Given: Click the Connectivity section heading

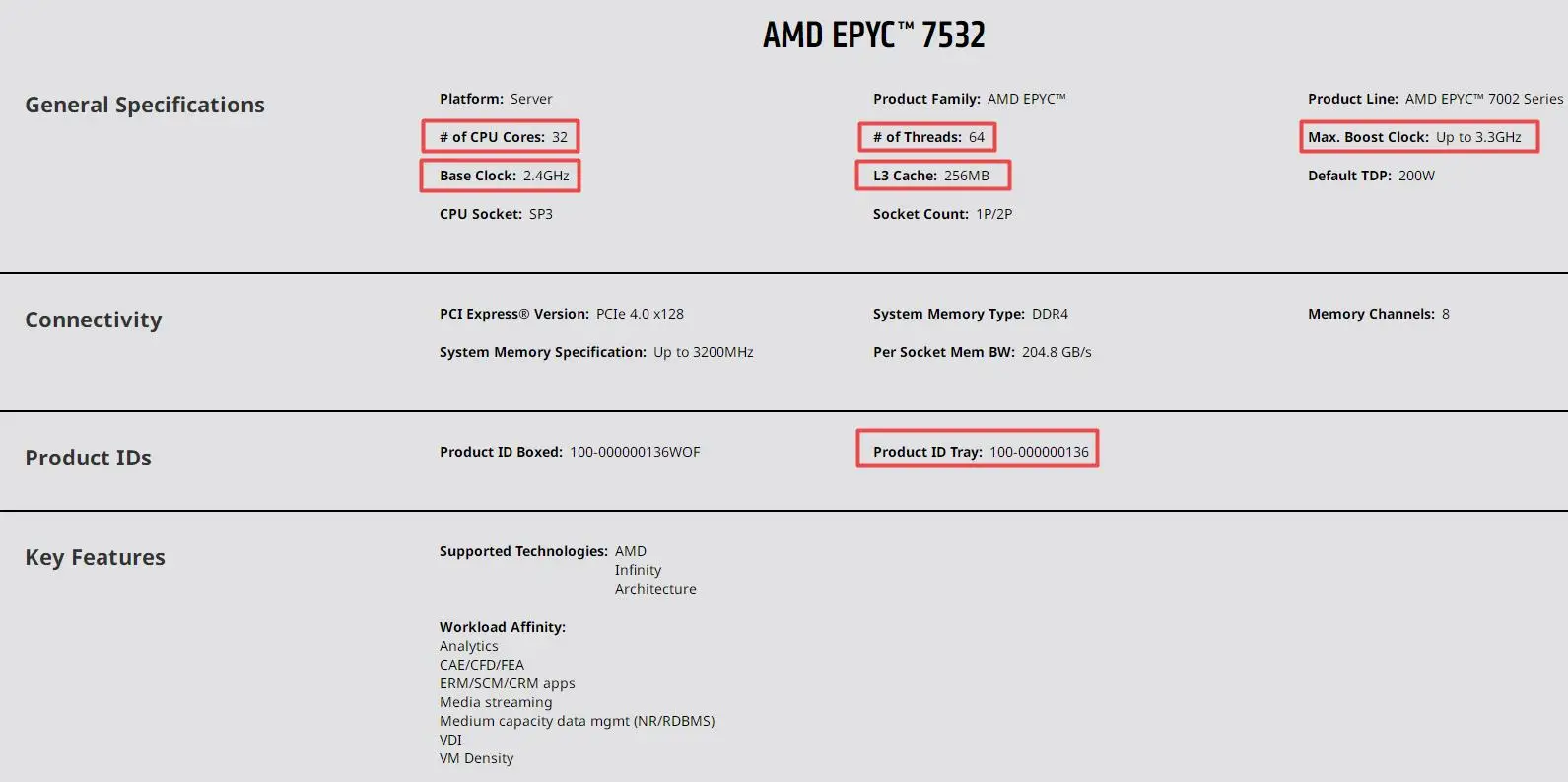Looking at the screenshot, I should 94,320.
